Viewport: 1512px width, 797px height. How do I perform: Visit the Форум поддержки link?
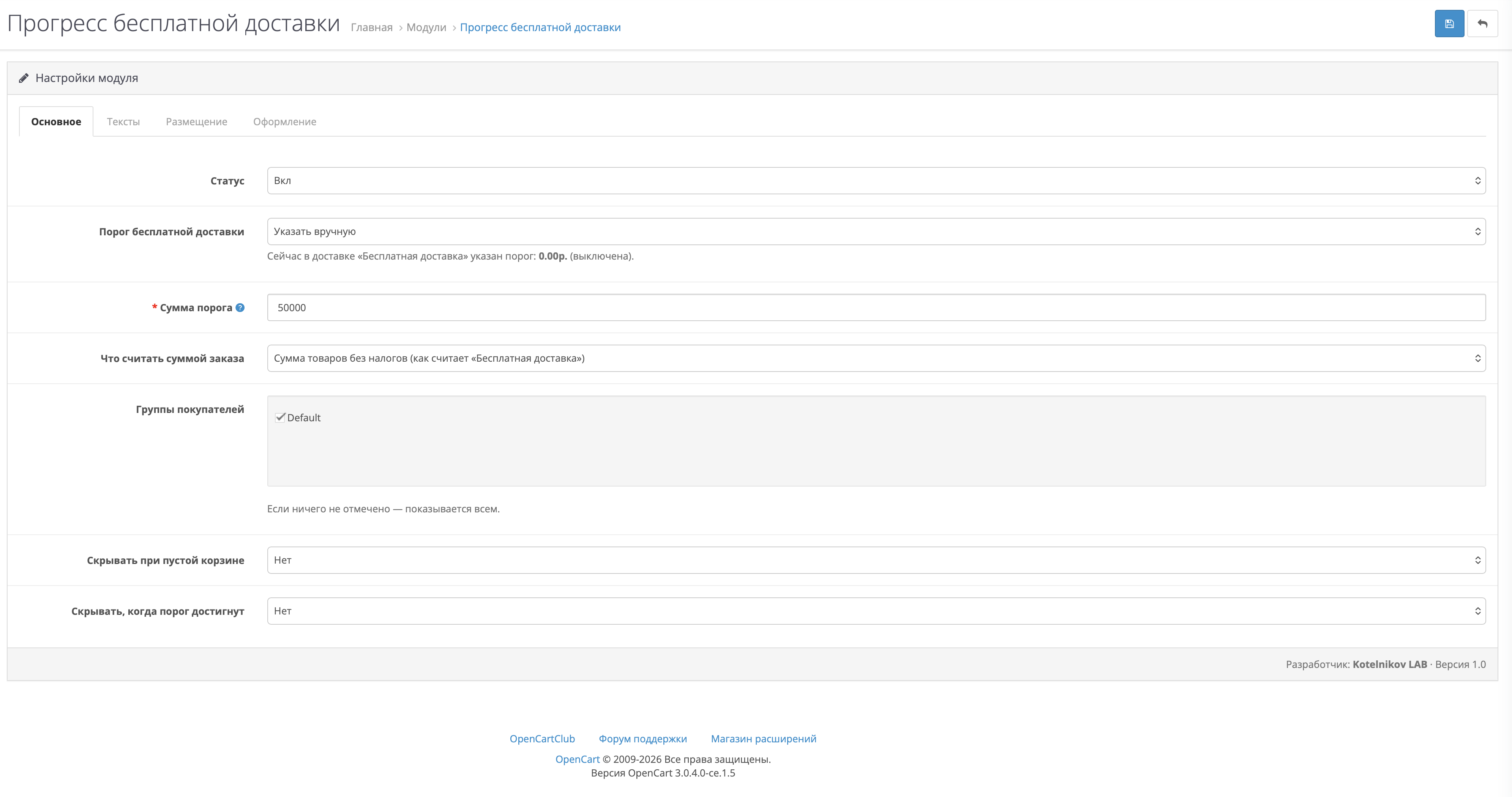click(x=643, y=739)
